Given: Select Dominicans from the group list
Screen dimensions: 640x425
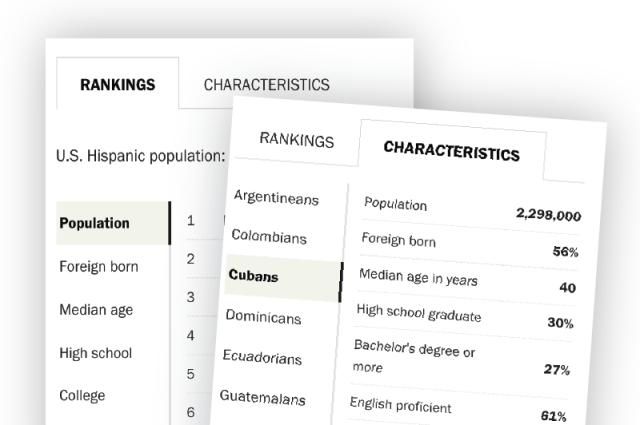Looking at the screenshot, I should [x=263, y=317].
